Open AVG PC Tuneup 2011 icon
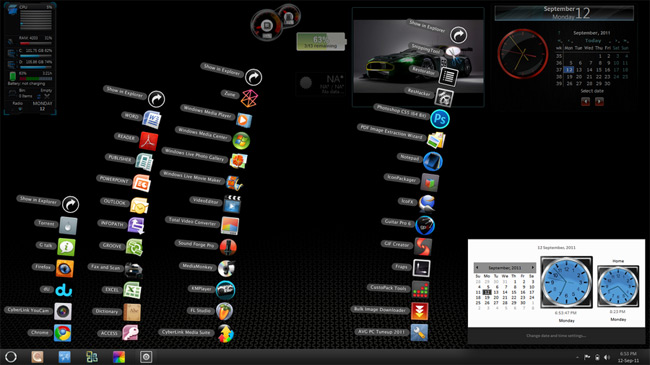The height and width of the screenshot is (365, 650). tap(419, 333)
